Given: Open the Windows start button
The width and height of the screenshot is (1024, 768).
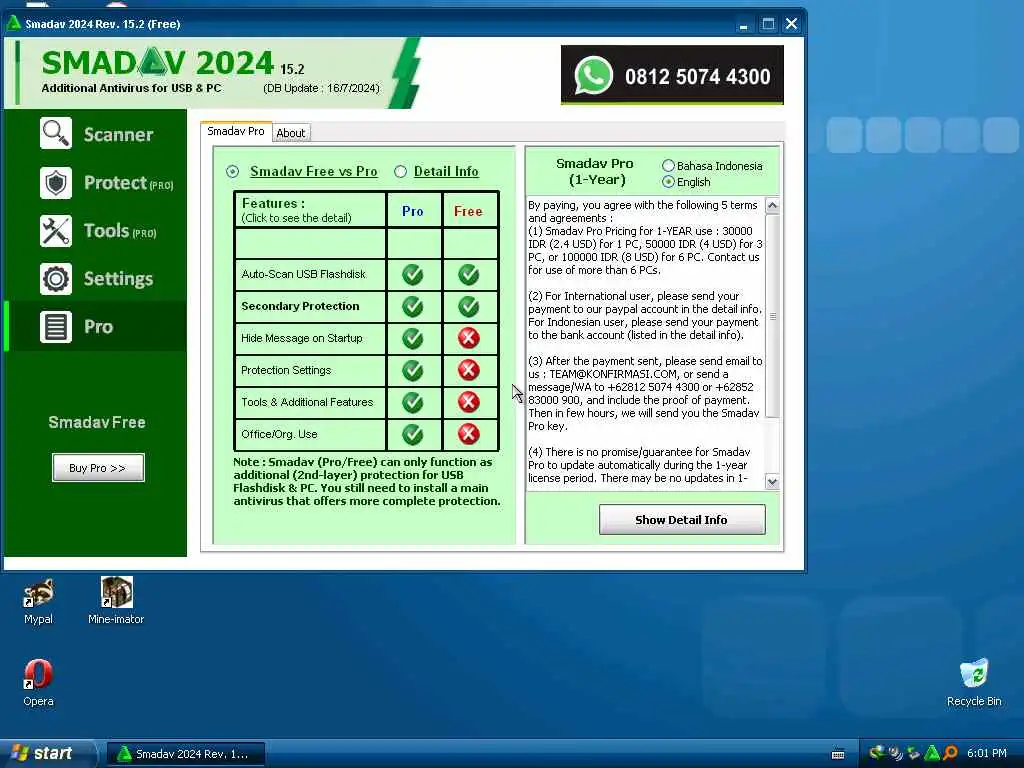Looking at the screenshot, I should tap(47, 754).
